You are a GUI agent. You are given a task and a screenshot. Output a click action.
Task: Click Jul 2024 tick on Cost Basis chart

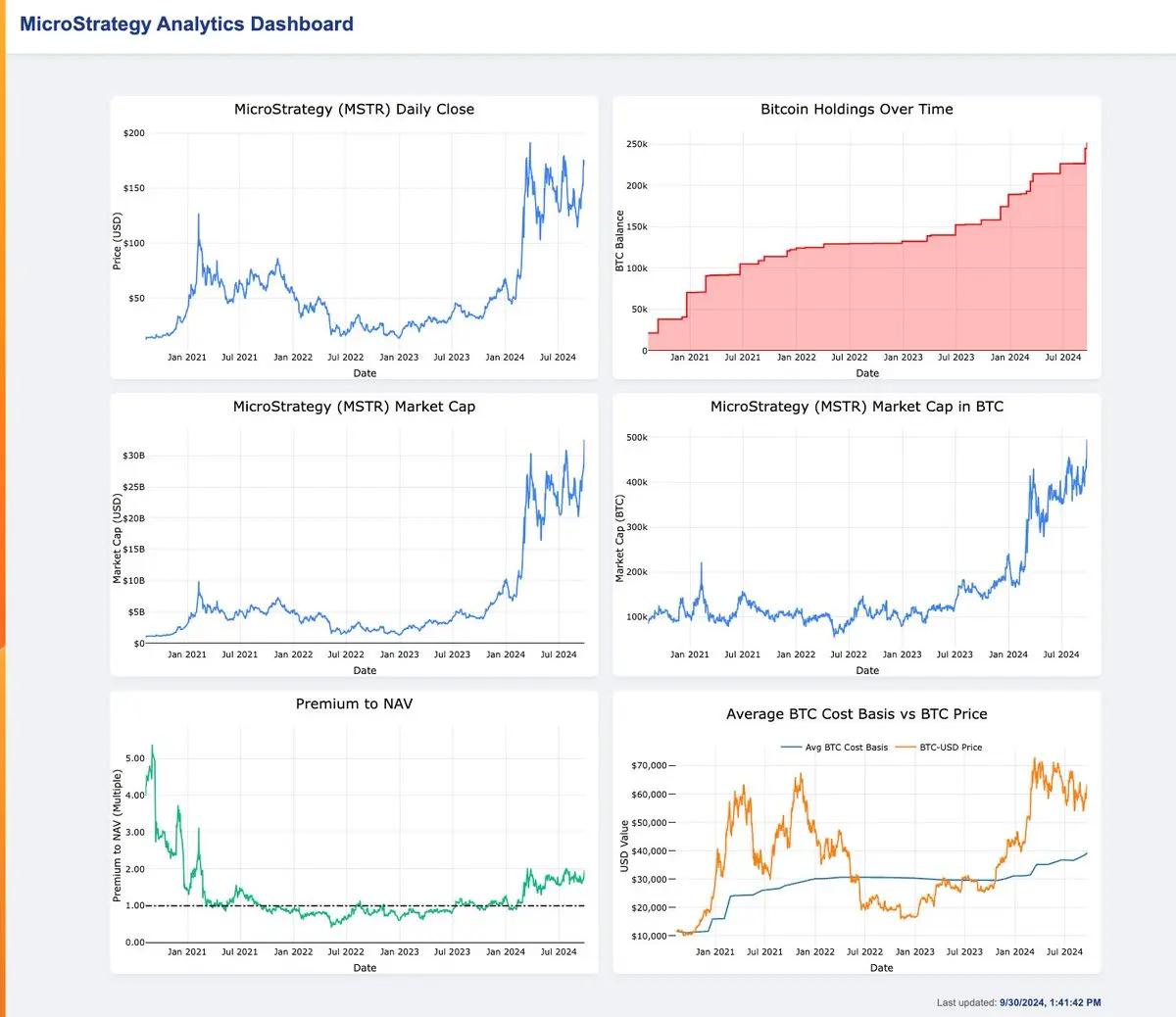1064,952
